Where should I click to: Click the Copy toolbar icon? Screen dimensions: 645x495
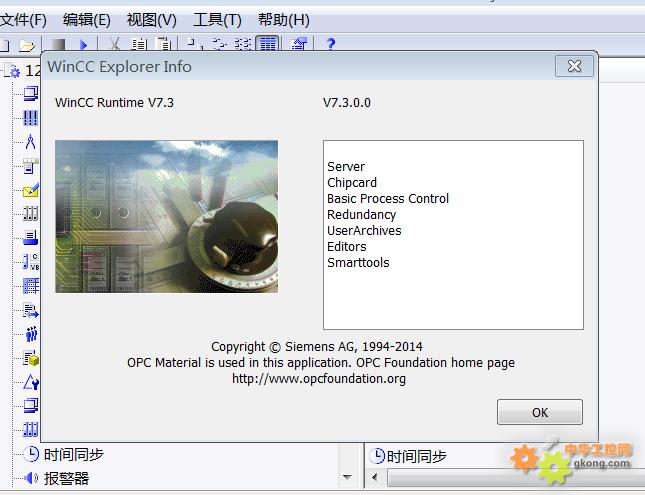[139, 44]
